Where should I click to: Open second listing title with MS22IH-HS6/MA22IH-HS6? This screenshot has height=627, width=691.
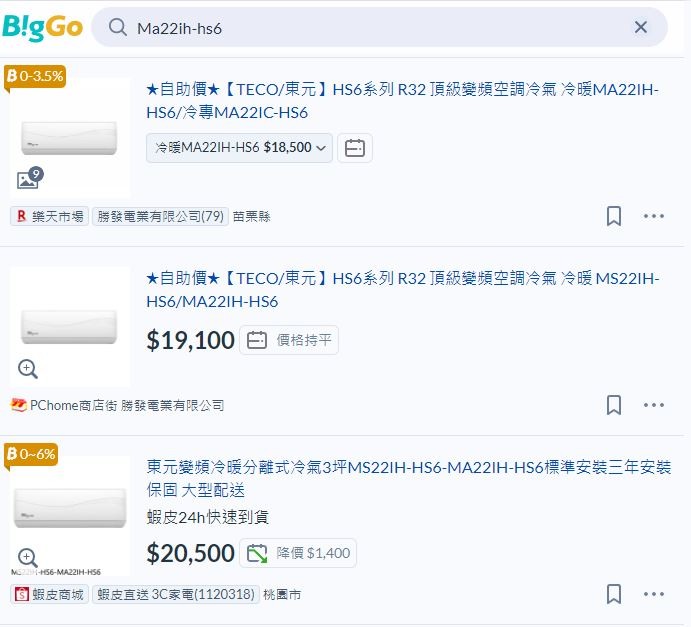coord(402,289)
